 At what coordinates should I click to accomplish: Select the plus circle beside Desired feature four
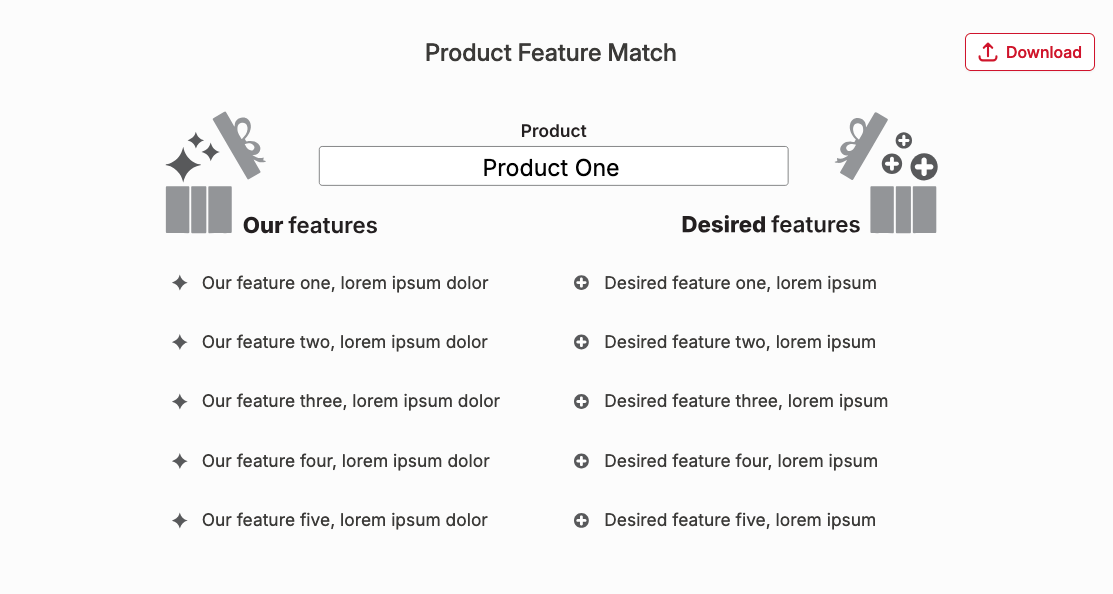[581, 461]
